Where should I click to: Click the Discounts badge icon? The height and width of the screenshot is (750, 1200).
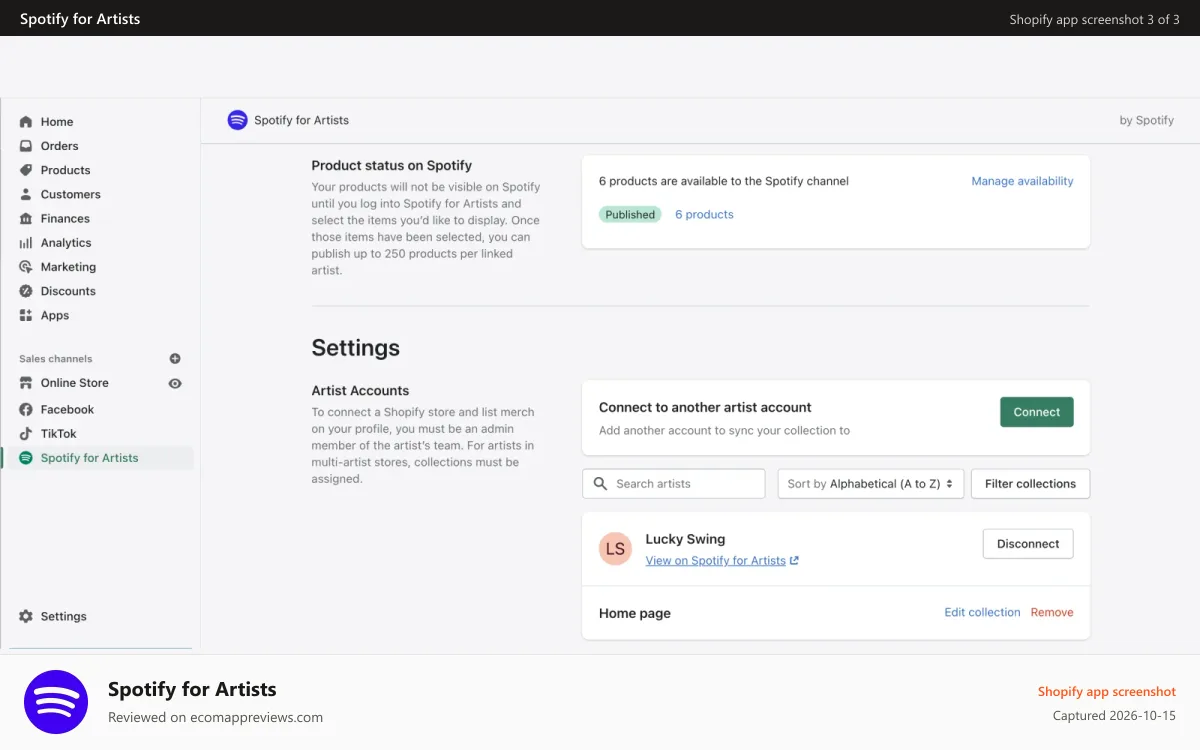tap(26, 291)
